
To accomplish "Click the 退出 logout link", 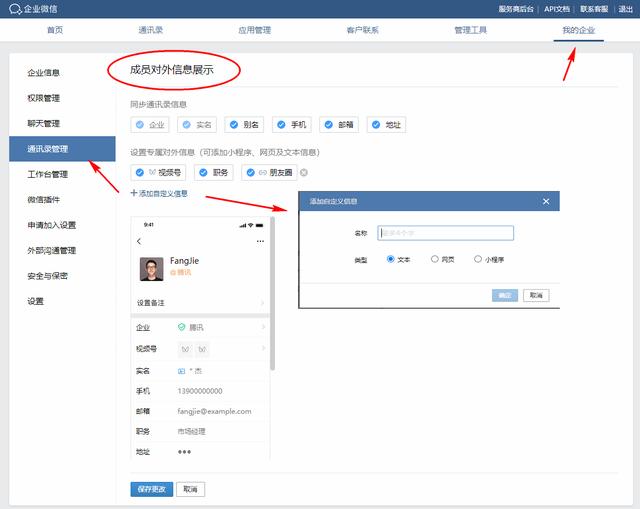I will click(625, 9).
